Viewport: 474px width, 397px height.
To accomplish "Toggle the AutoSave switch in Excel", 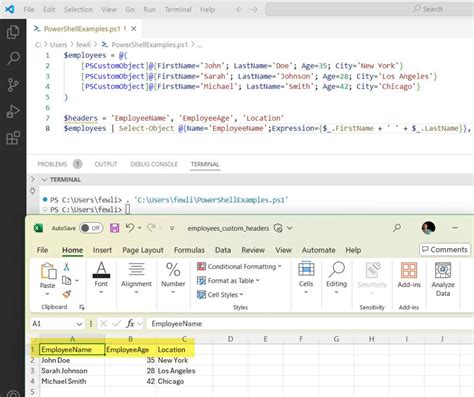I will coord(91,228).
